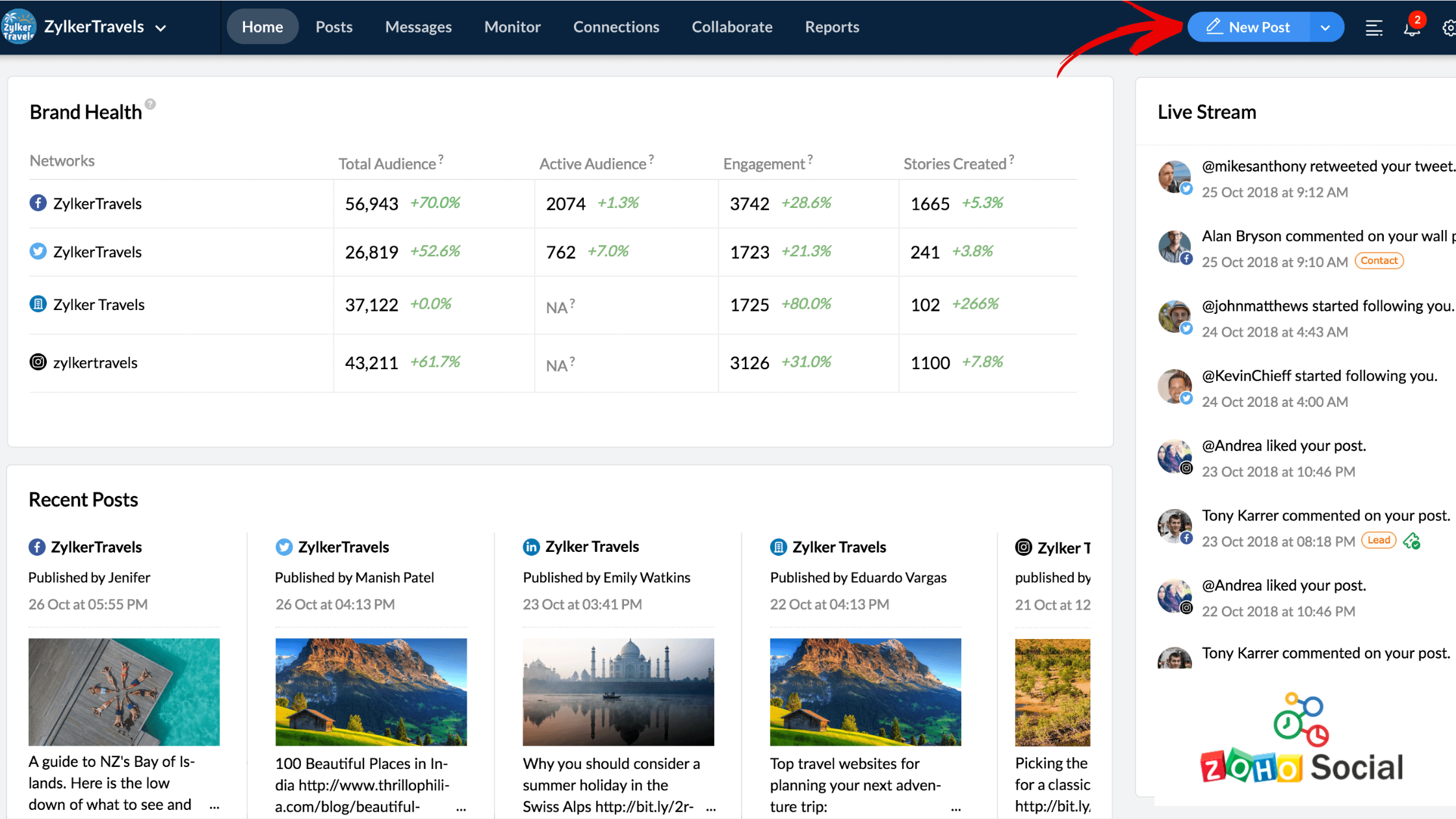
Task: Click the New Post button
Action: pyautogui.click(x=1248, y=27)
